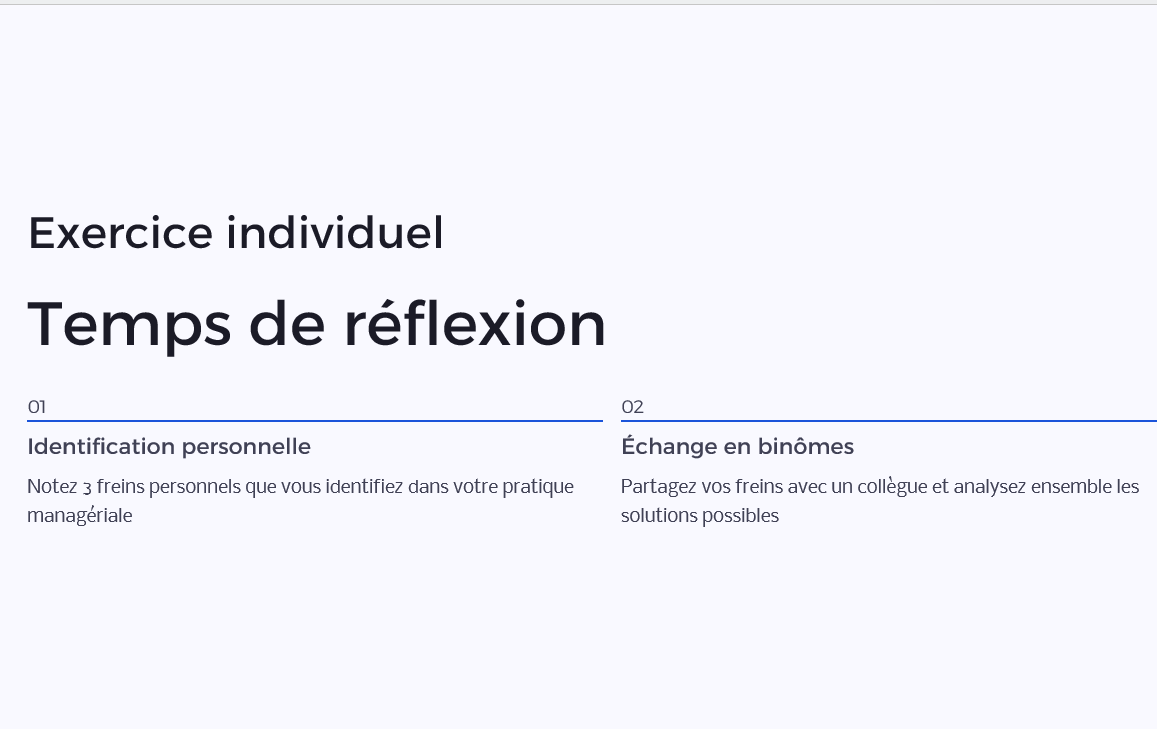1157x729 pixels.
Task: Place cursor on the word "réflexion" in title
Action: click(475, 324)
